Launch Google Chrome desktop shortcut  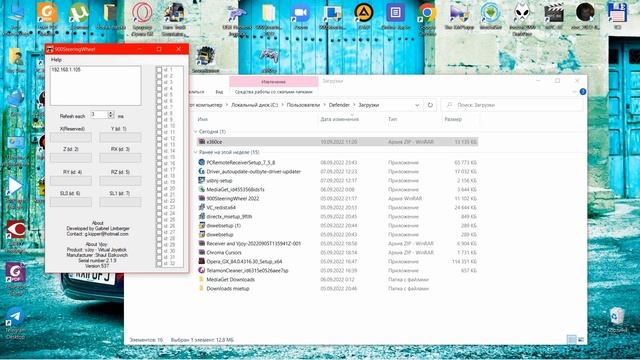pos(427,13)
